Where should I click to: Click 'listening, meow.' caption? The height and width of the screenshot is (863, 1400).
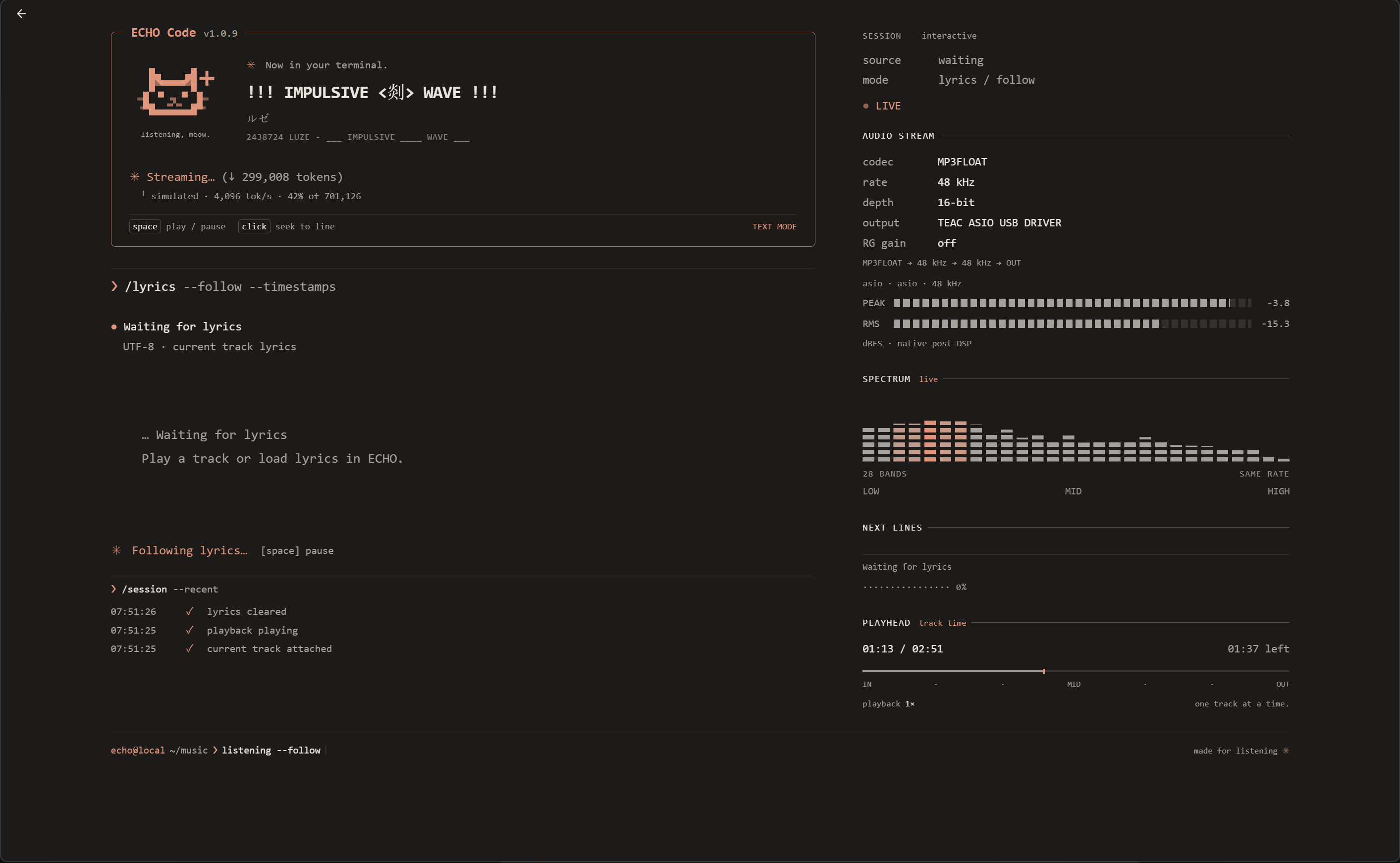point(175,135)
